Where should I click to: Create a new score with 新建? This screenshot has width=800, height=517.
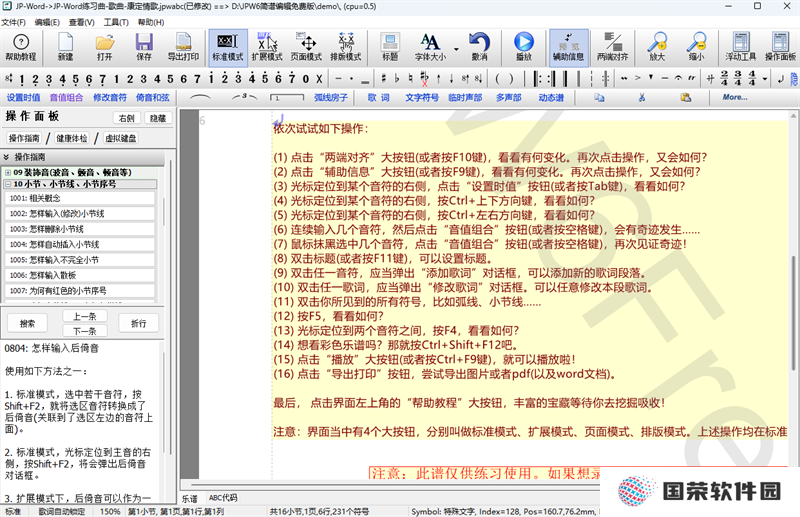click(65, 47)
